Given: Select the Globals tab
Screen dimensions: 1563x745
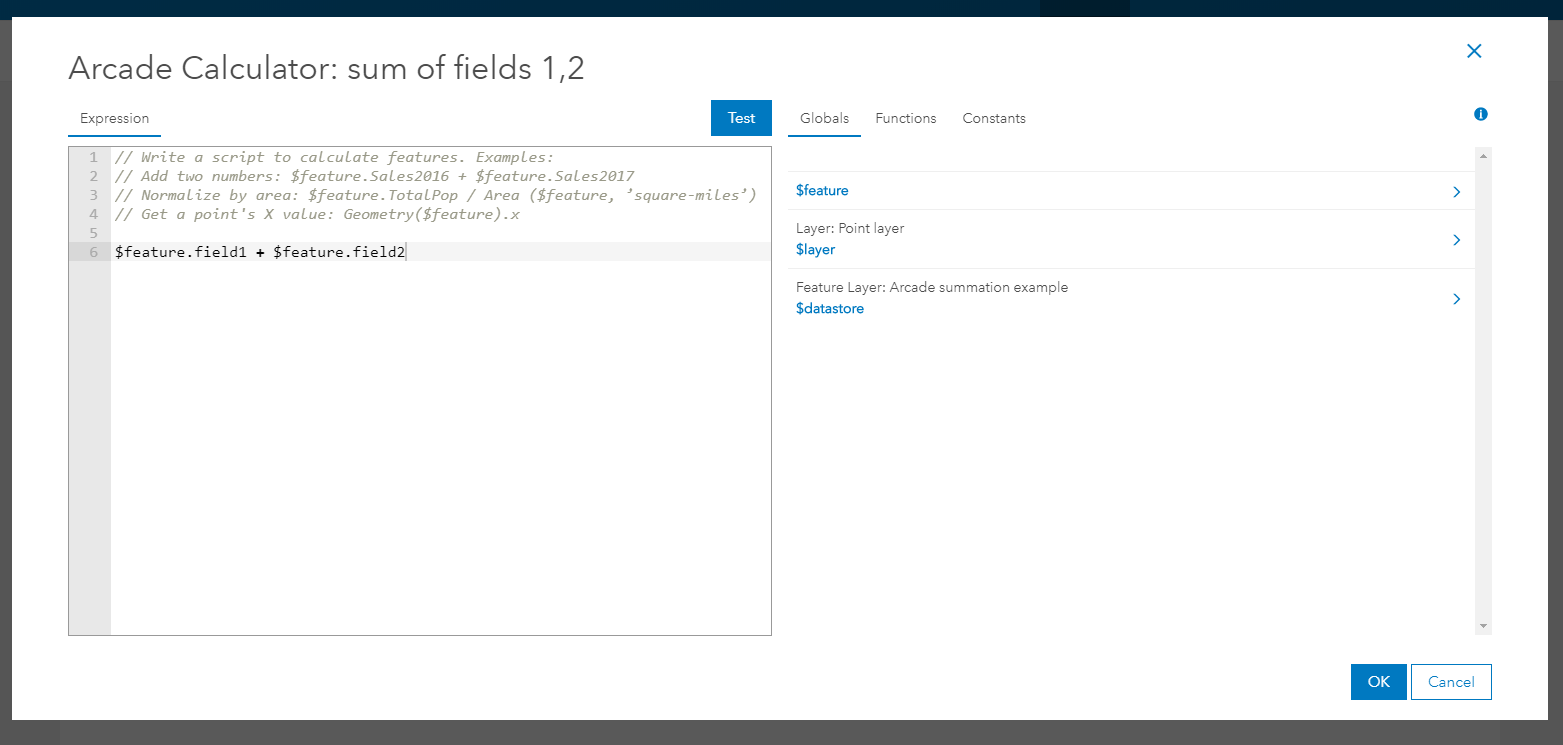Looking at the screenshot, I should [824, 118].
